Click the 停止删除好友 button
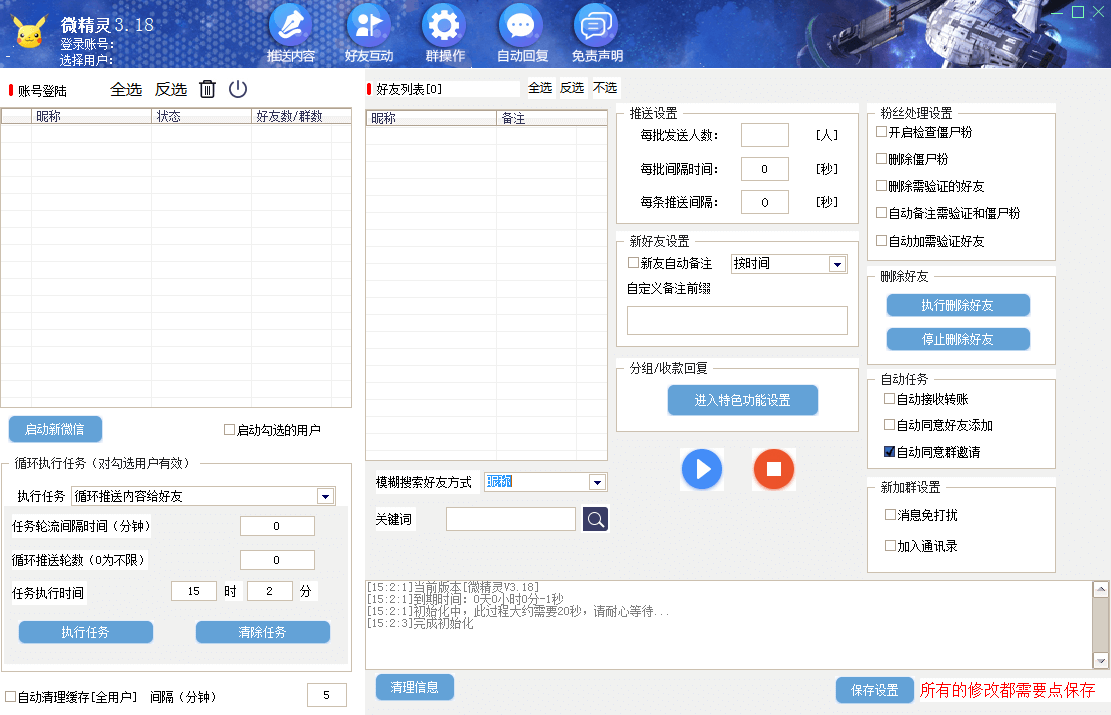 [958, 339]
